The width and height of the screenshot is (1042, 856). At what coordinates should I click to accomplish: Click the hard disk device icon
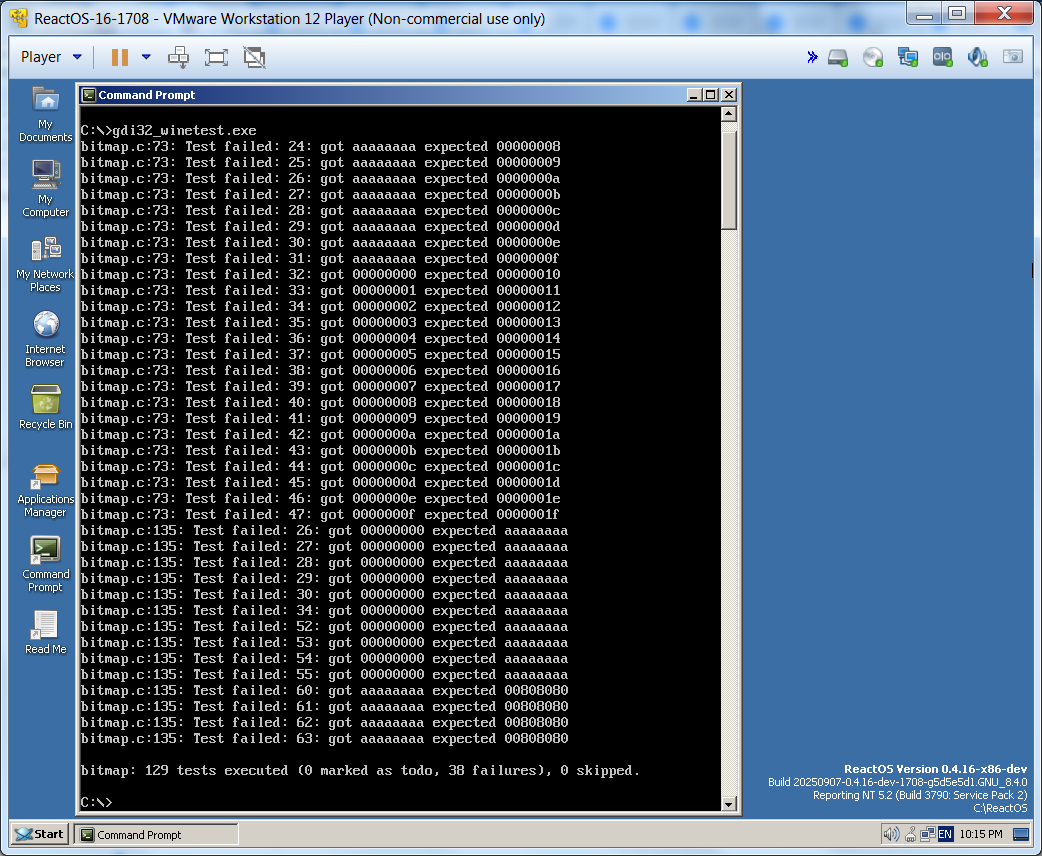point(838,58)
